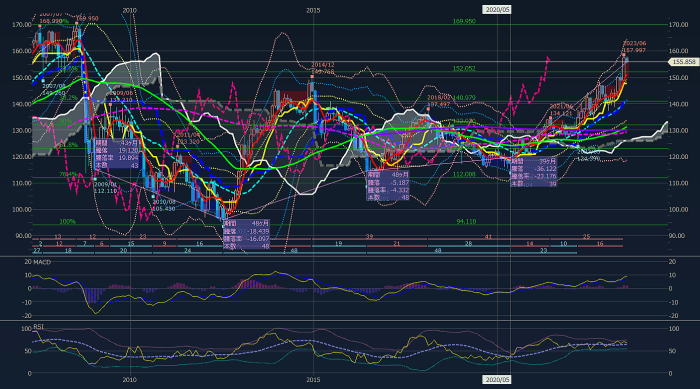Click 100 on the RSI left axis
700x389 pixels.
click(26, 329)
